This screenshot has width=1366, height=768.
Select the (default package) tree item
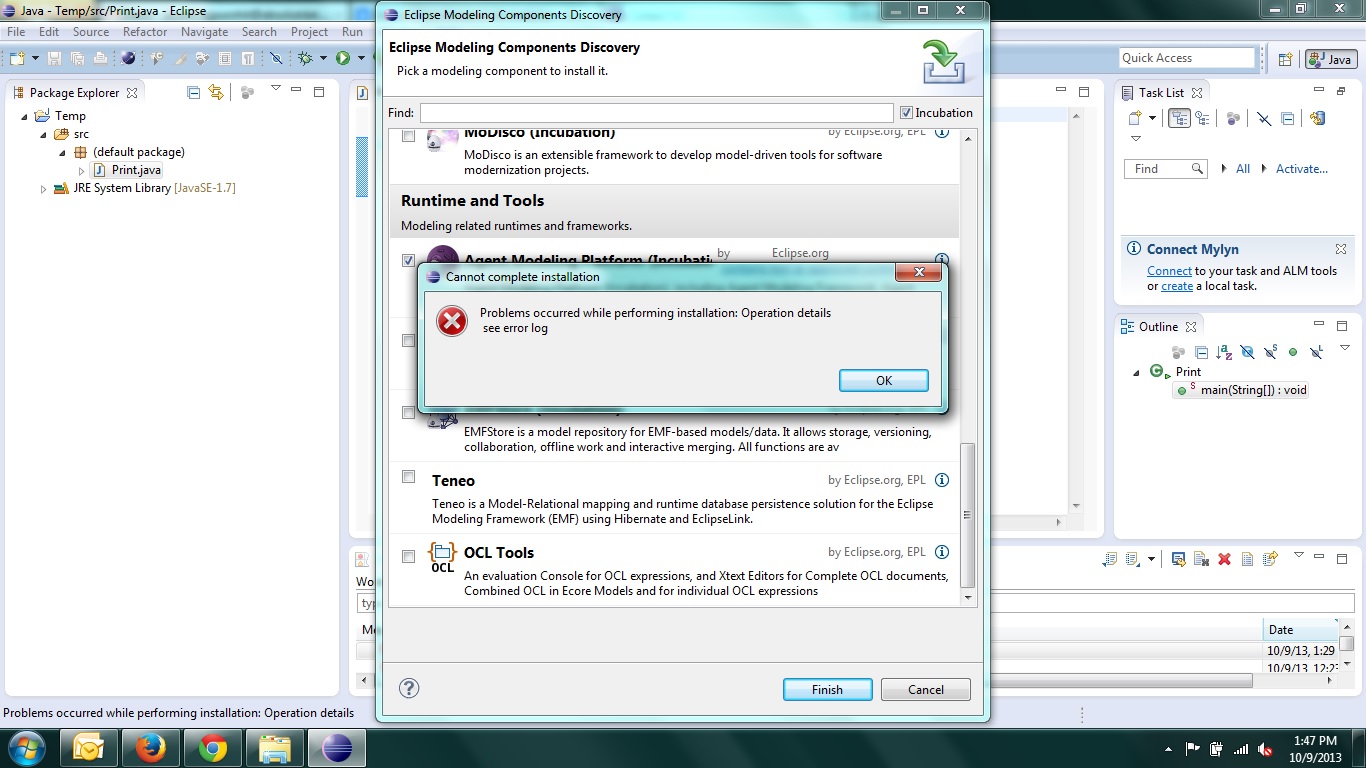(x=139, y=152)
